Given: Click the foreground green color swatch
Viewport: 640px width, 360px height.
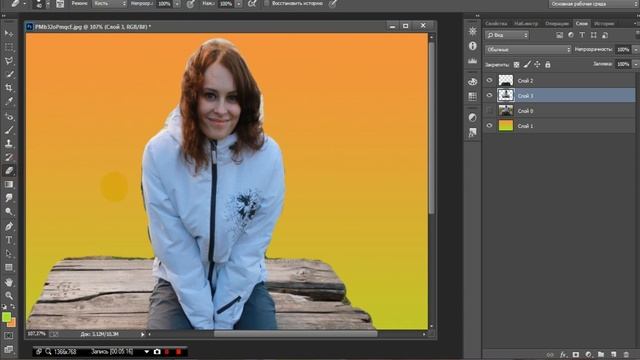Looking at the screenshot, I should 6,317.
